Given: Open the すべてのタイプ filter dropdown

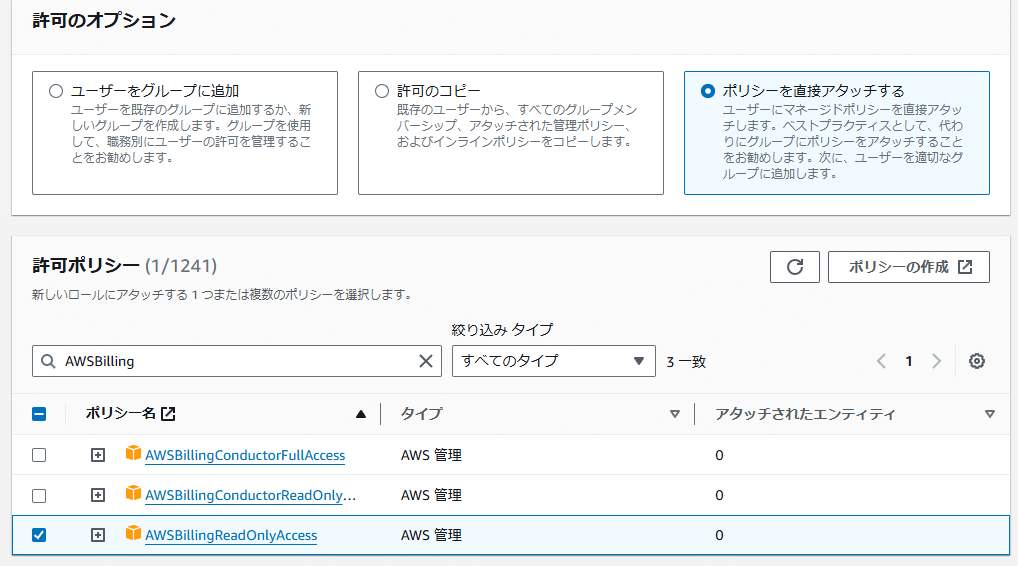Looking at the screenshot, I should tap(554, 361).
